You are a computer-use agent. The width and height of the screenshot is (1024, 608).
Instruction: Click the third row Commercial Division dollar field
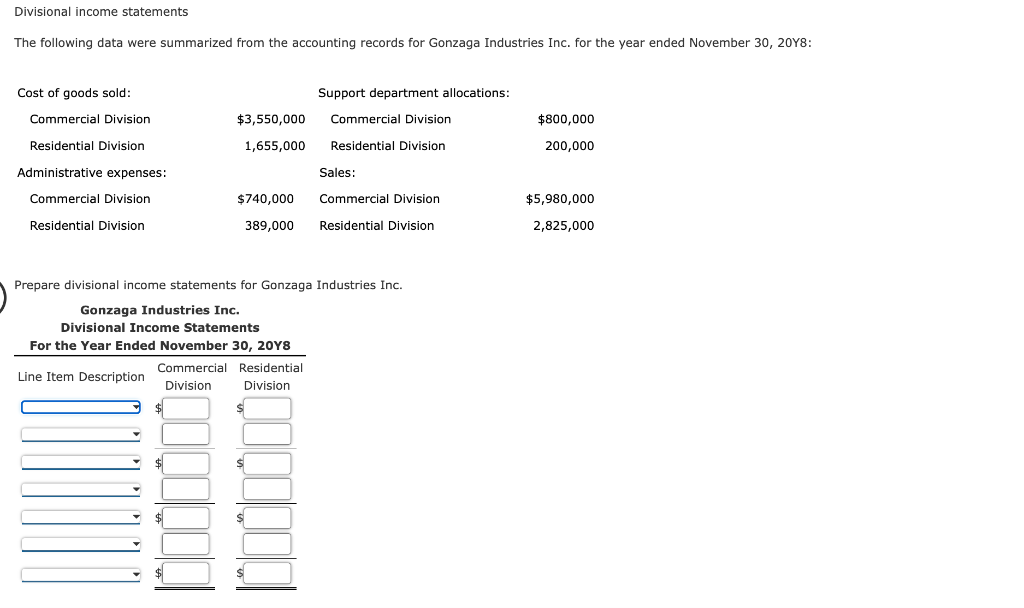188,462
